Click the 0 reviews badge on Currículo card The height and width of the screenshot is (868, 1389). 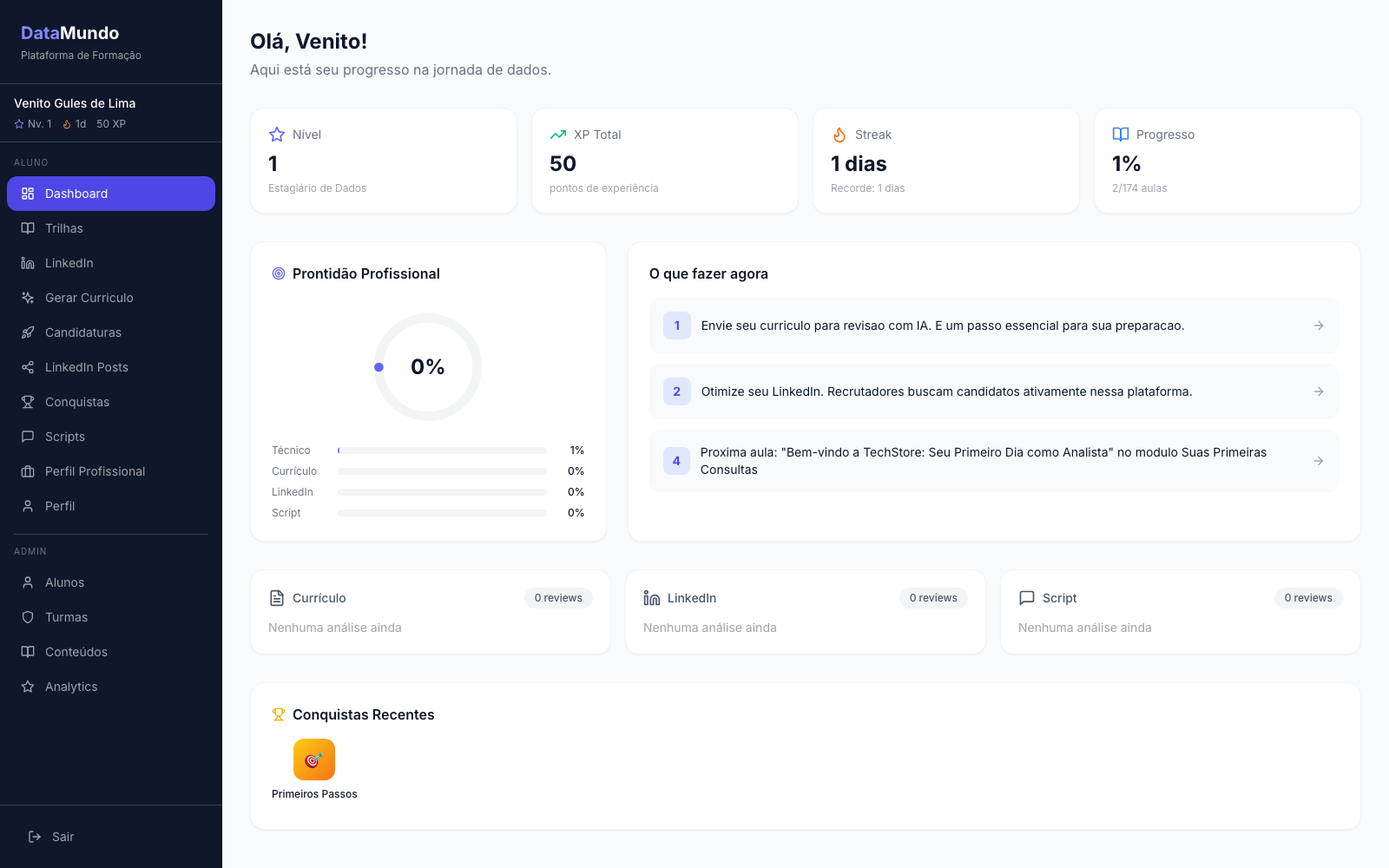(558, 598)
